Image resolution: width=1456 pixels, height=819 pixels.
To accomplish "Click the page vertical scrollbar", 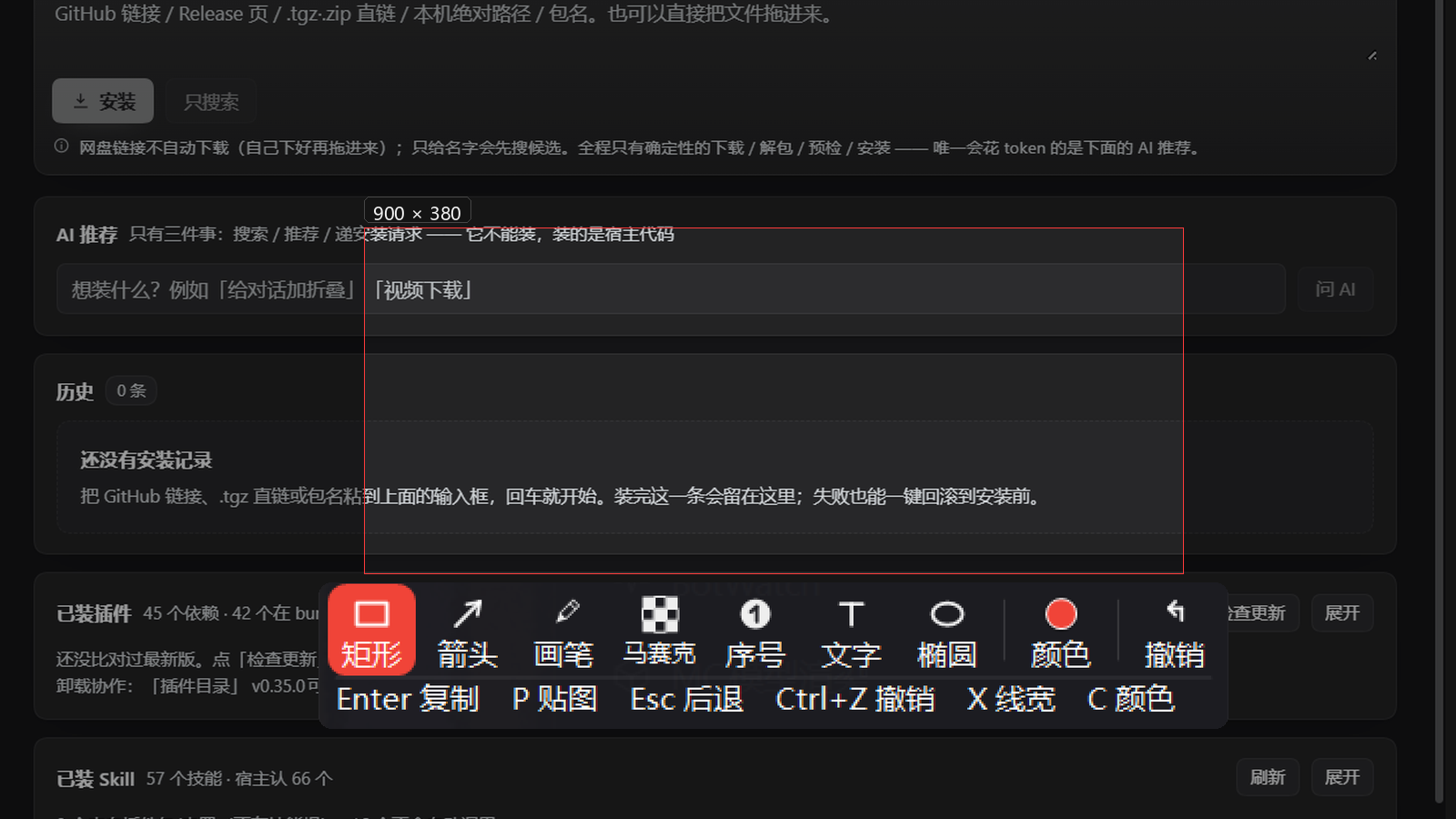I will (x=1439, y=400).
